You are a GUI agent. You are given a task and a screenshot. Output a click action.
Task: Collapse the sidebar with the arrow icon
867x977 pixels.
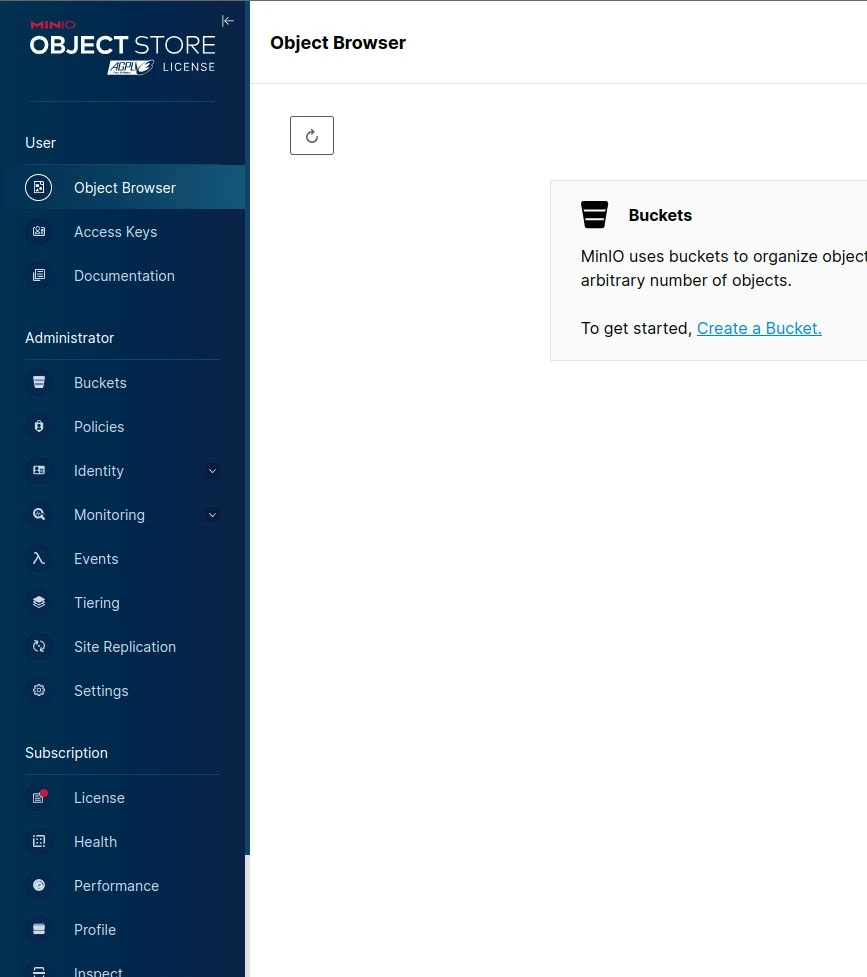(228, 21)
